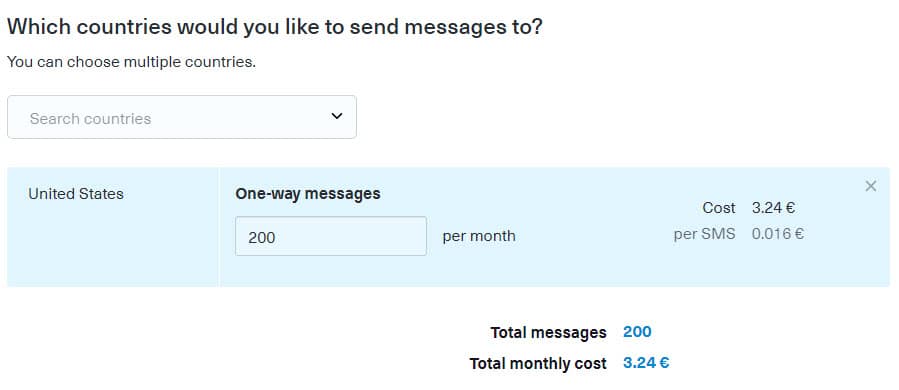Click the 'You can choose multiple countries' text

click(131, 62)
